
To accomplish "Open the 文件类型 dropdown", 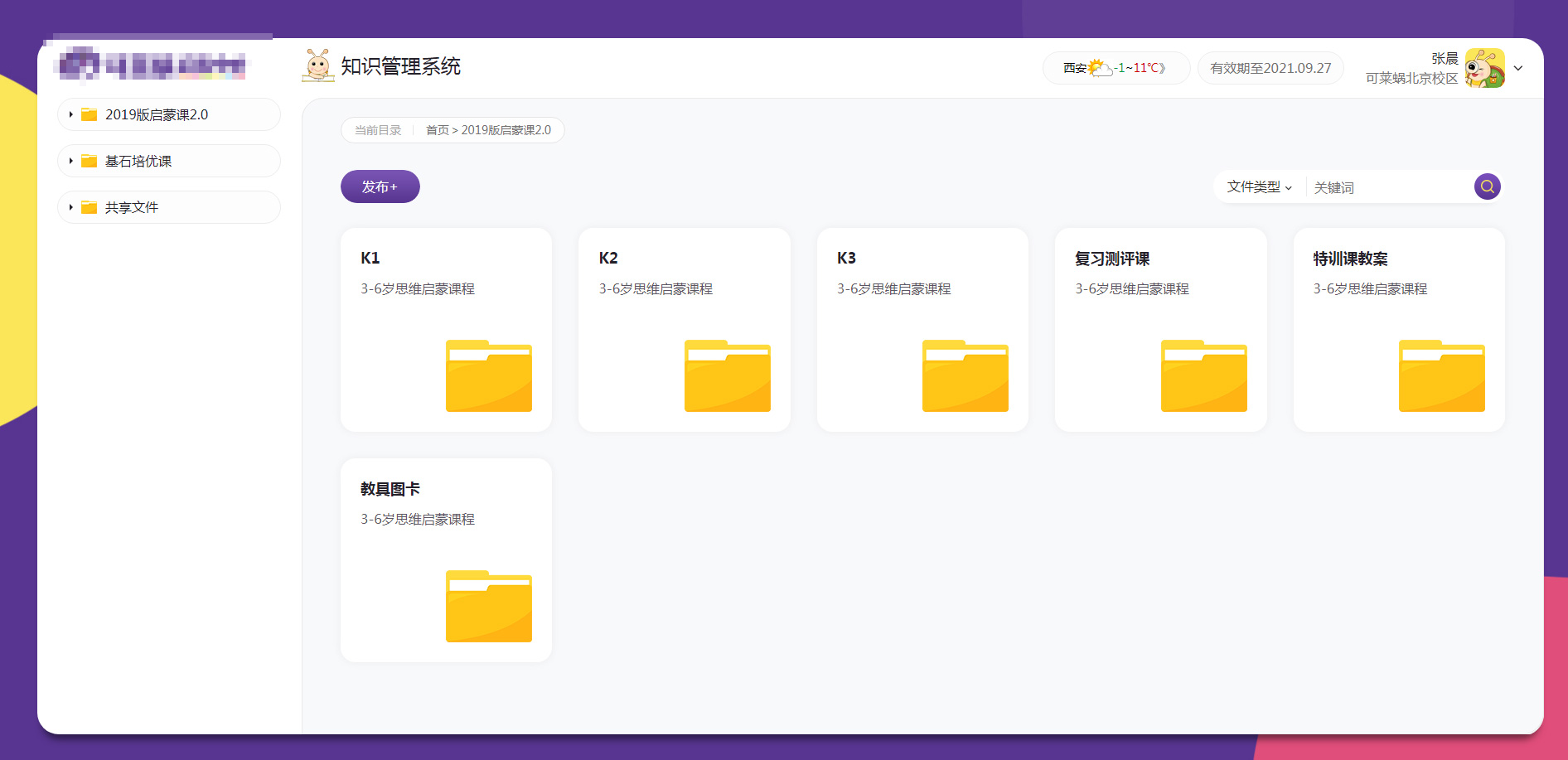I will click(x=1259, y=187).
